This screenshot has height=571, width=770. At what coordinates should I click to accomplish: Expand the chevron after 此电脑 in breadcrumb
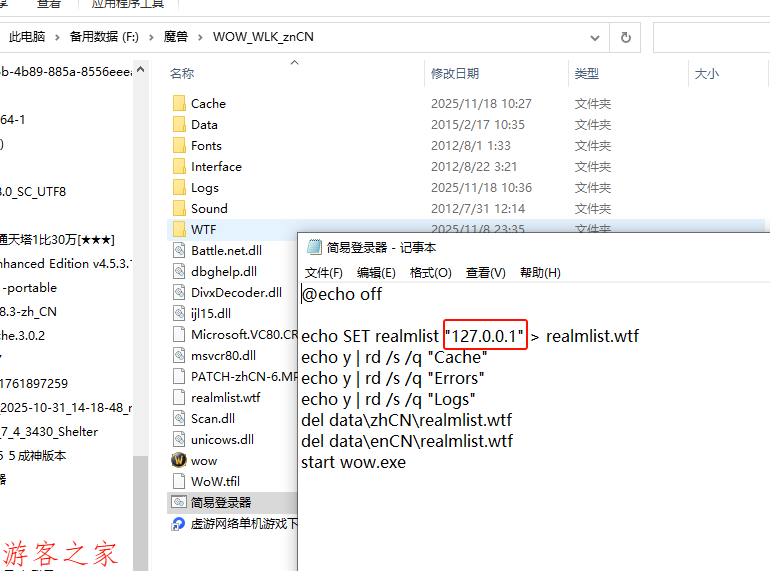tap(57, 37)
